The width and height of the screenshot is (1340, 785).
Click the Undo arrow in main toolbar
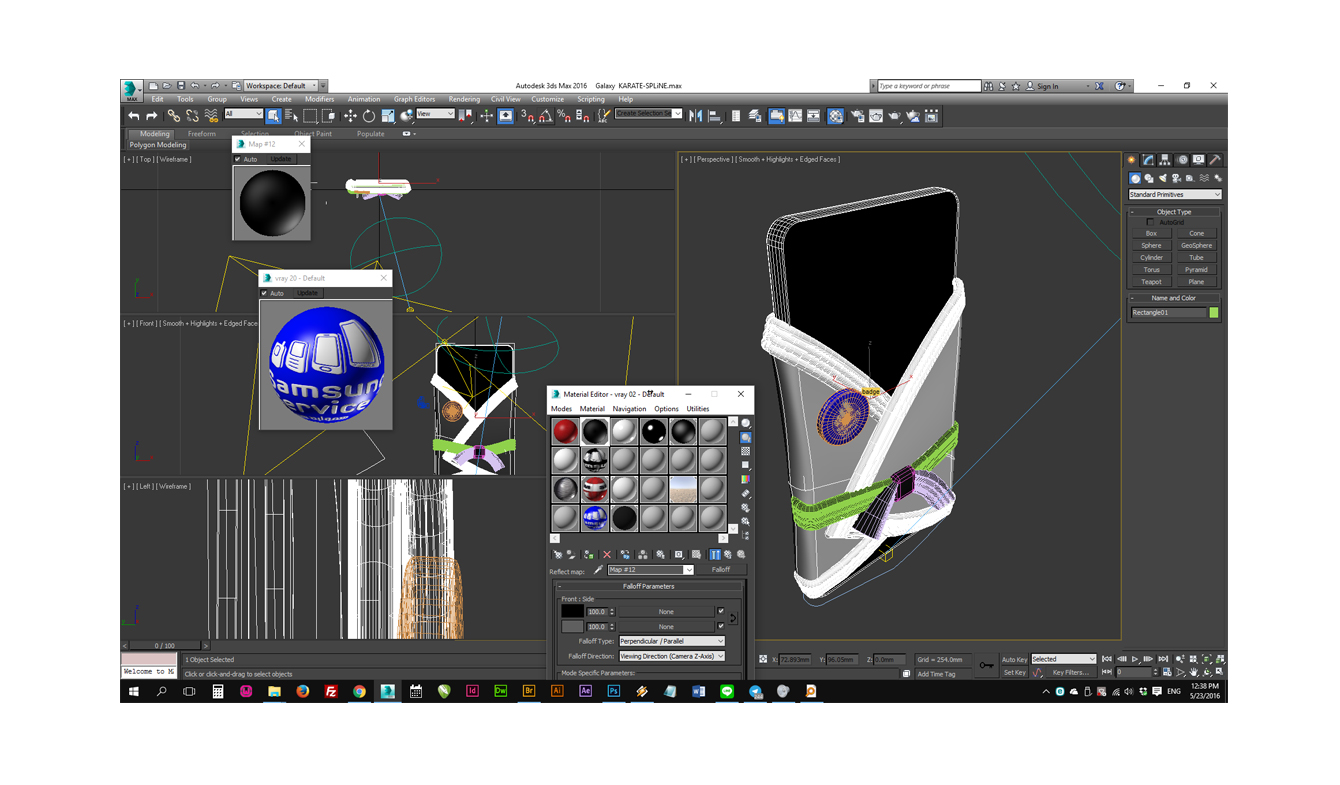tap(134, 116)
